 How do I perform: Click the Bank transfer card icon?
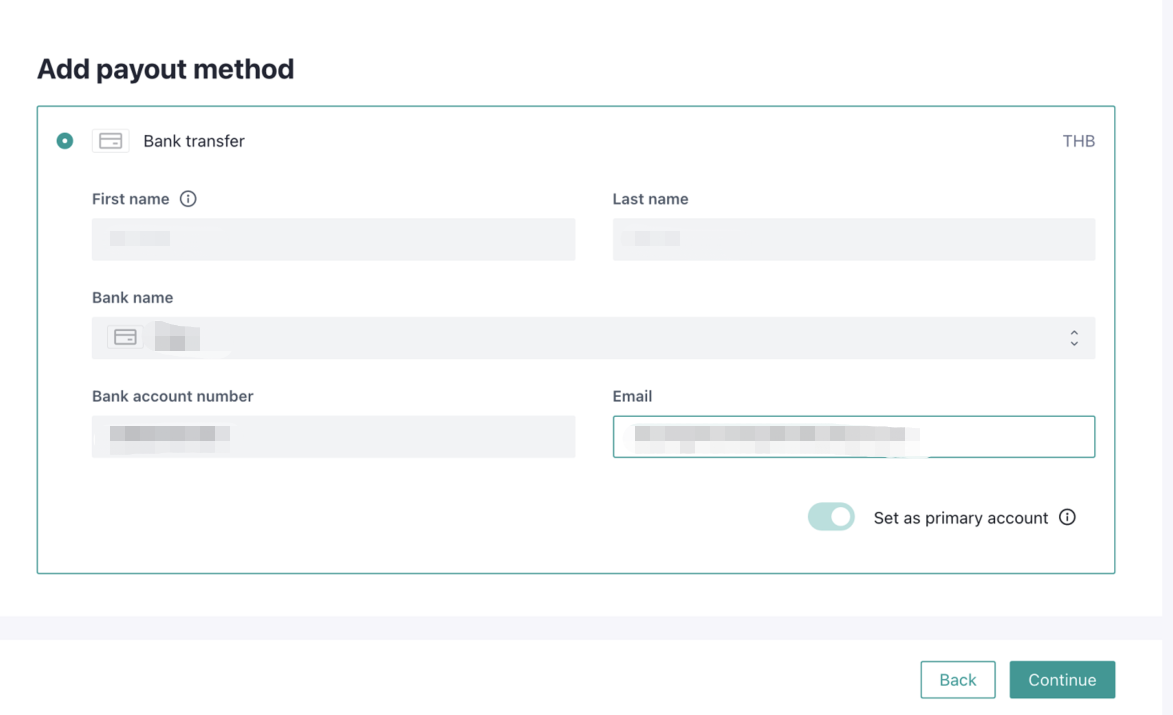pos(110,141)
